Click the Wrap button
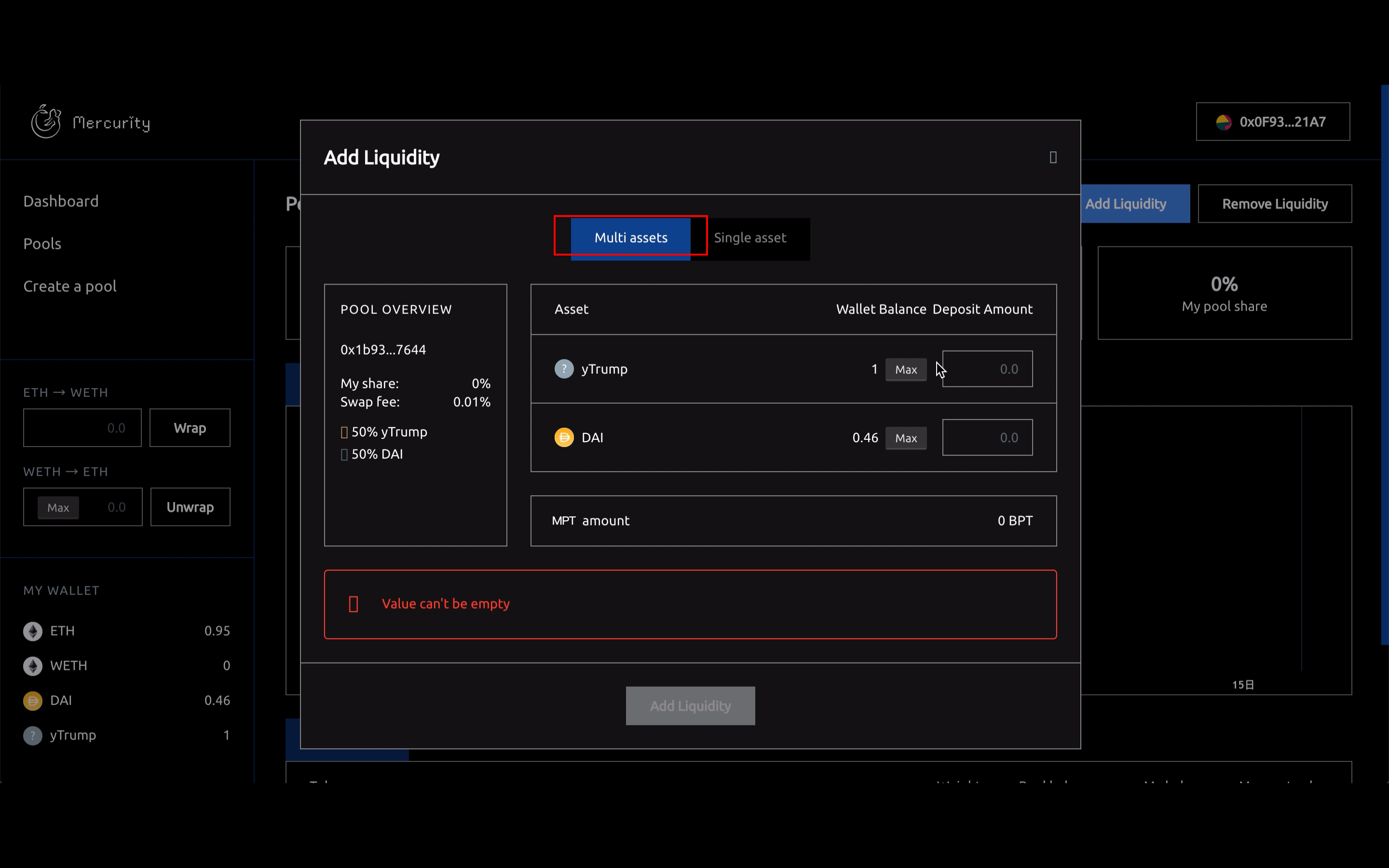 [x=190, y=428]
